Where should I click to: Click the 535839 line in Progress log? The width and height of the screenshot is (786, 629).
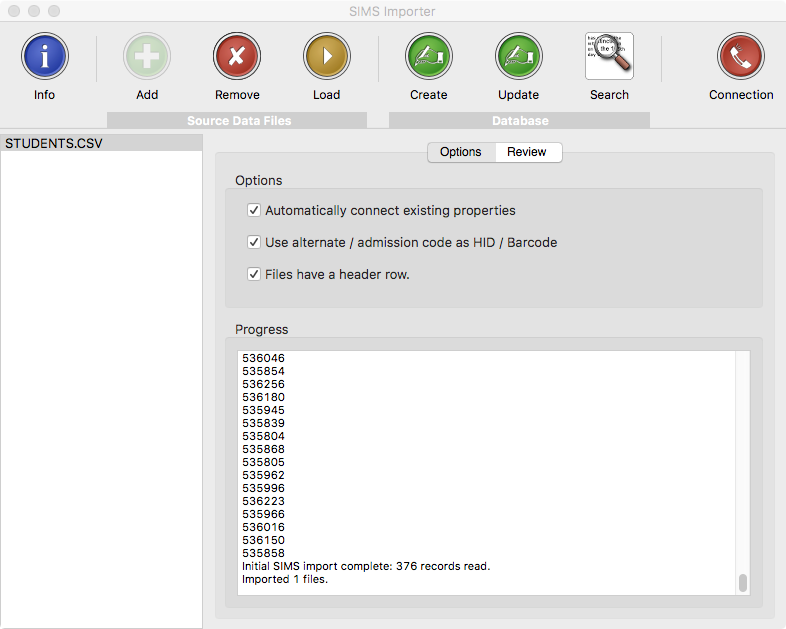point(263,423)
